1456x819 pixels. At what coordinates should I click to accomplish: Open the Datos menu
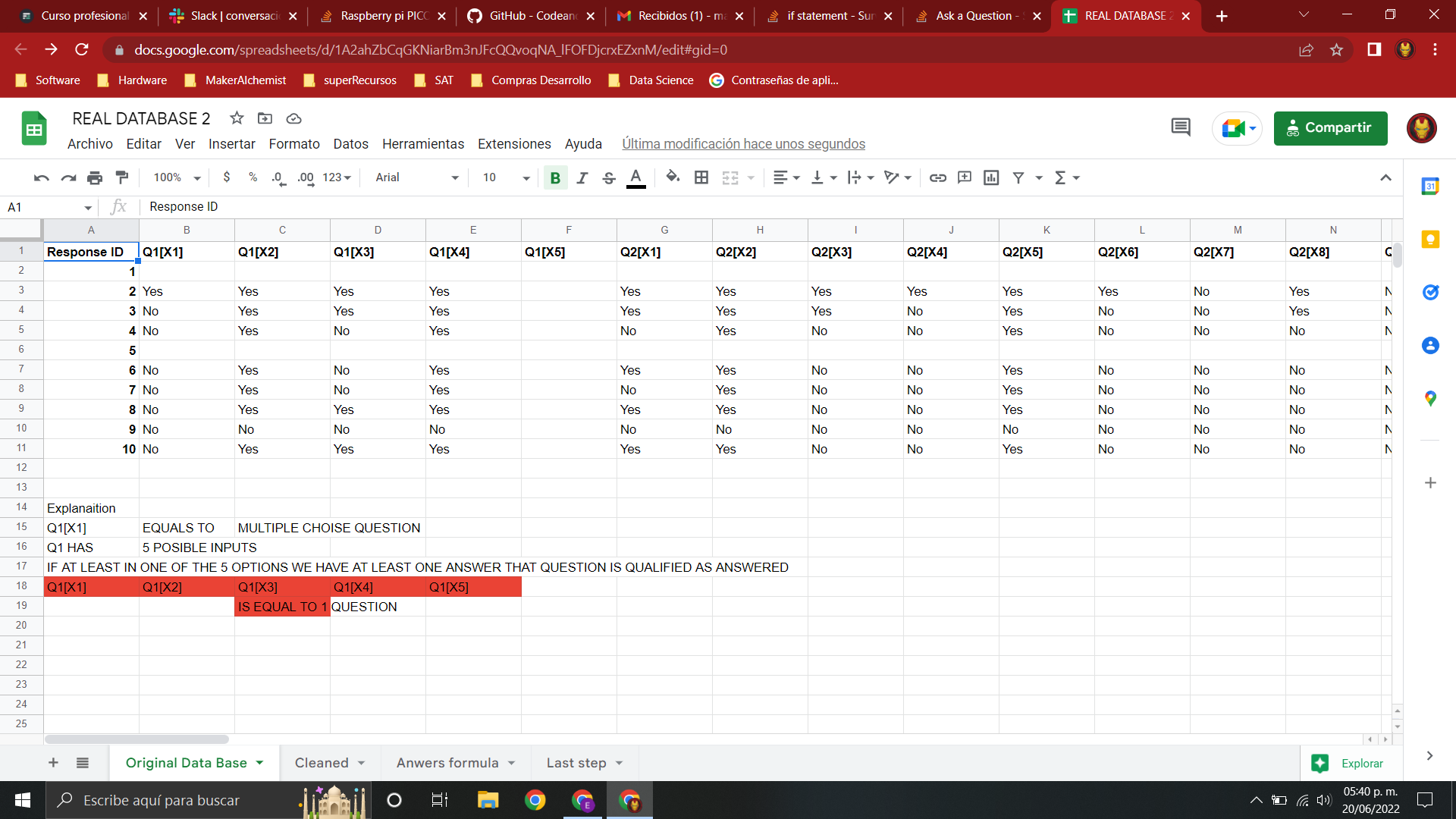(x=350, y=144)
